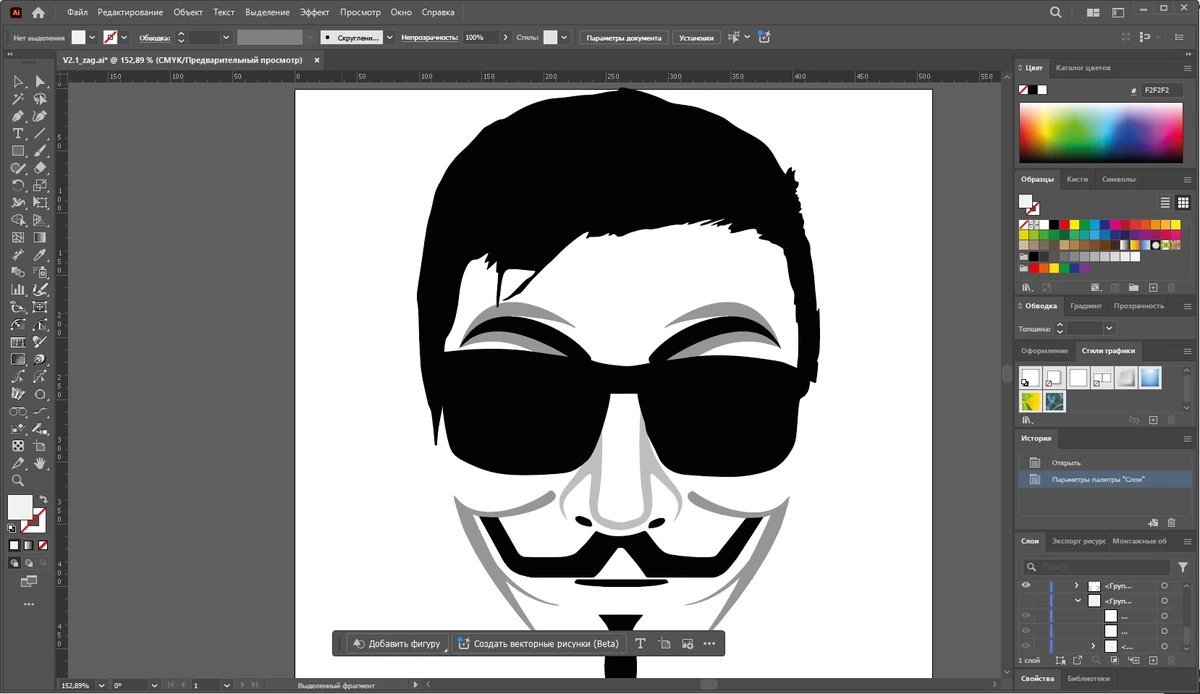This screenshot has height=694, width=1200.
Task: Switch to the Библиотеки tab
Action: [1087, 679]
